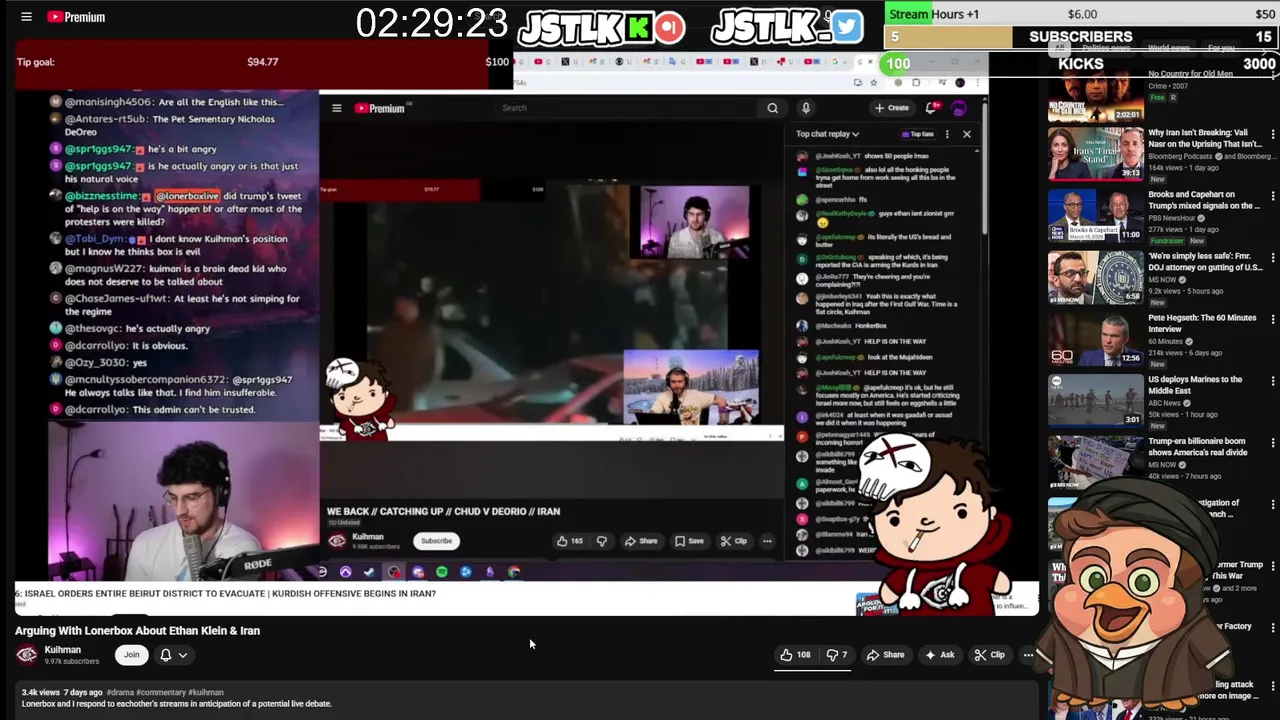Open the YouTube guide hamburger menu
This screenshot has height=720, width=1280.
click(x=26, y=17)
